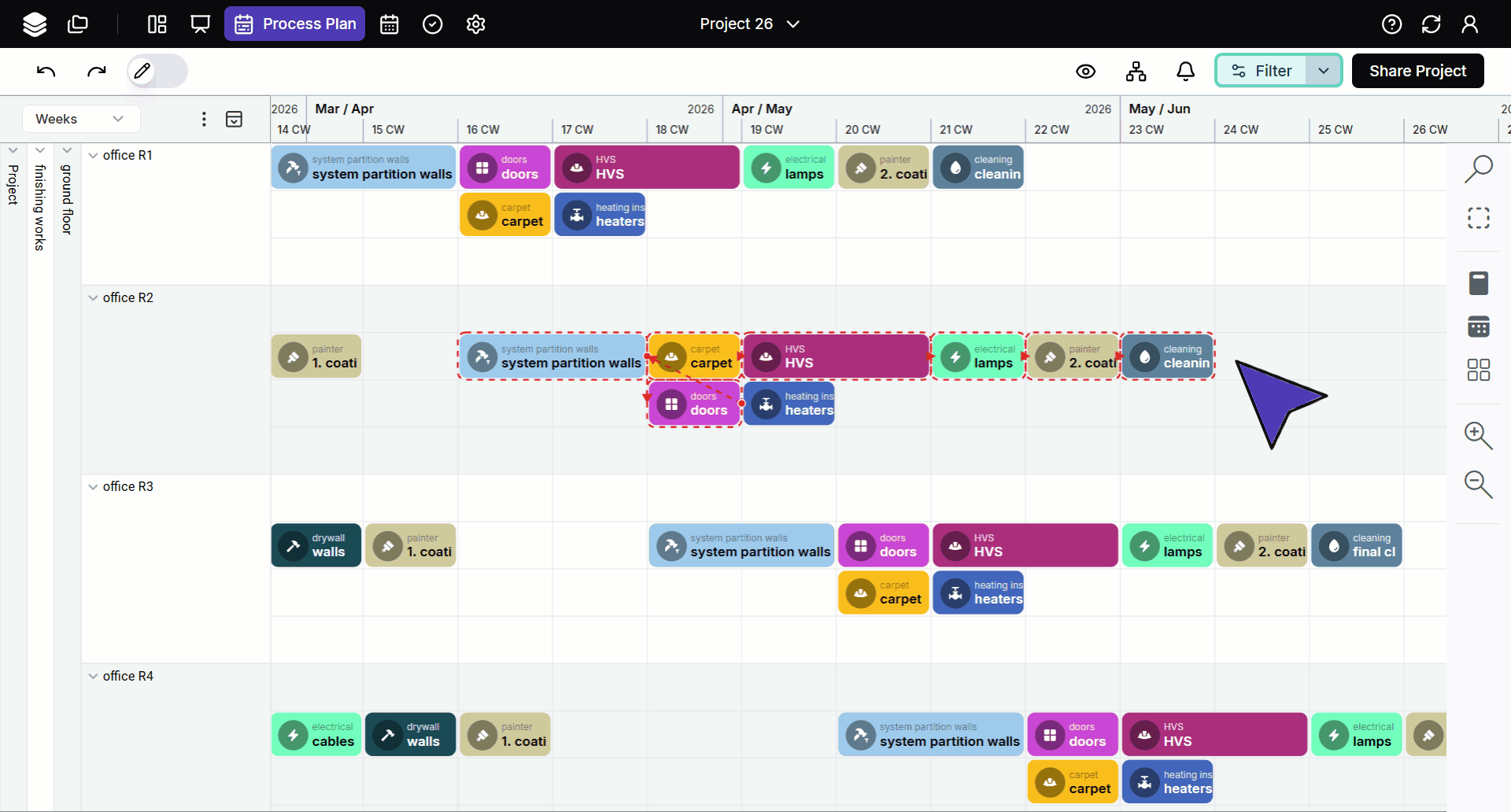Click the Share Project button
1511x812 pixels.
coord(1417,71)
